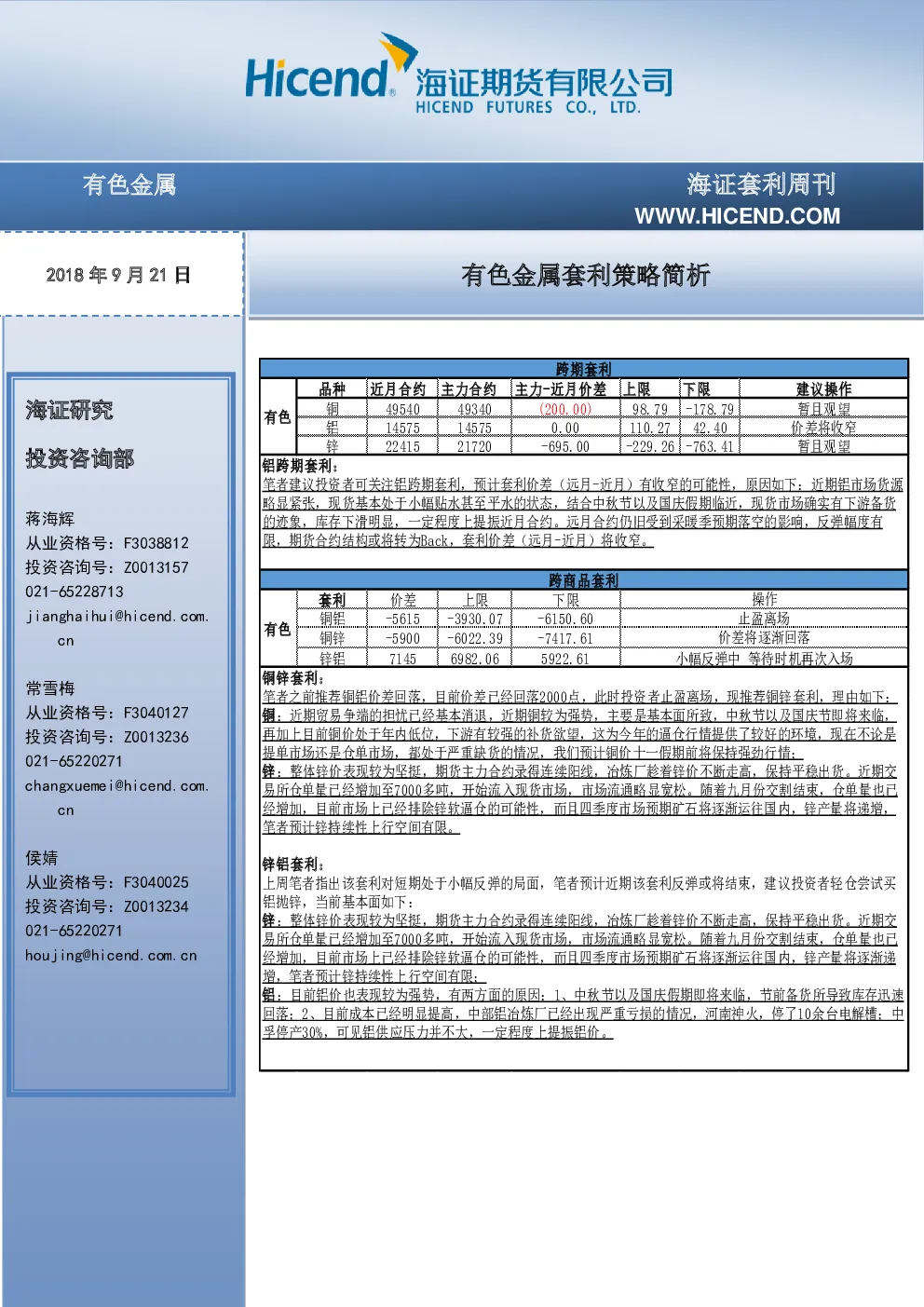Click the 主力-近月价差 column header

561,389
